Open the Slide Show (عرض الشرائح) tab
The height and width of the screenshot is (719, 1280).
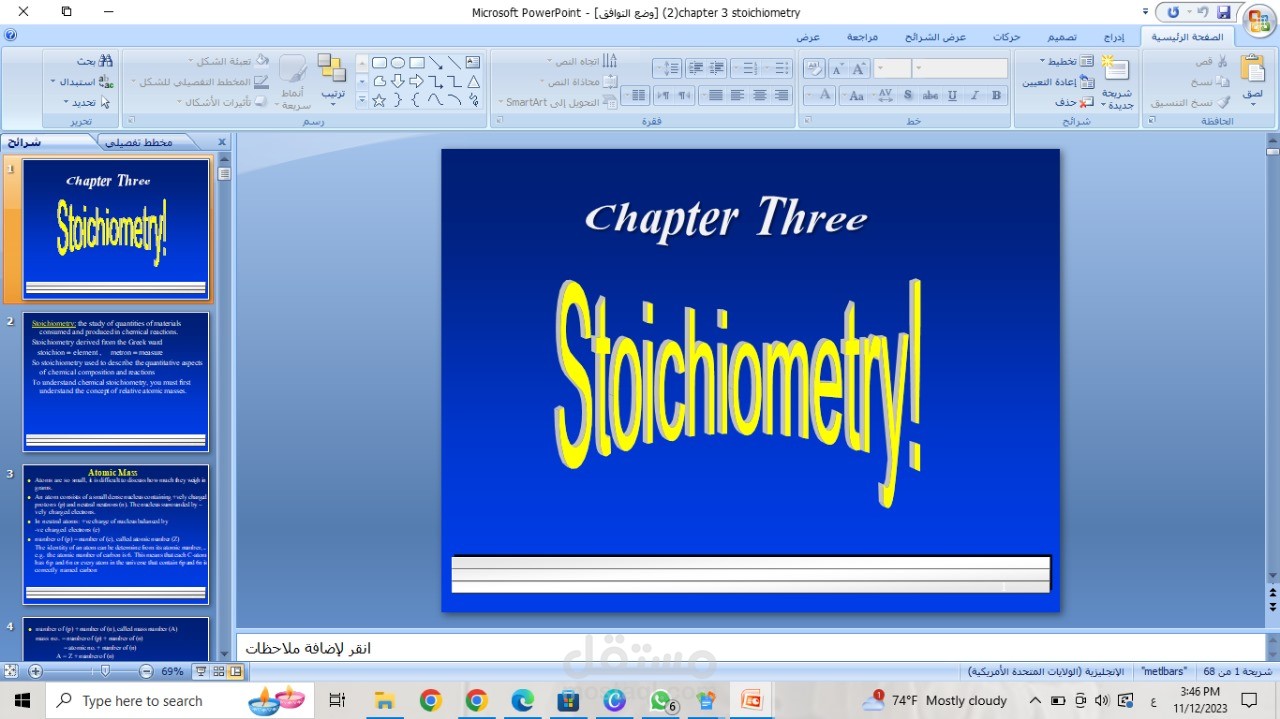[x=935, y=37]
